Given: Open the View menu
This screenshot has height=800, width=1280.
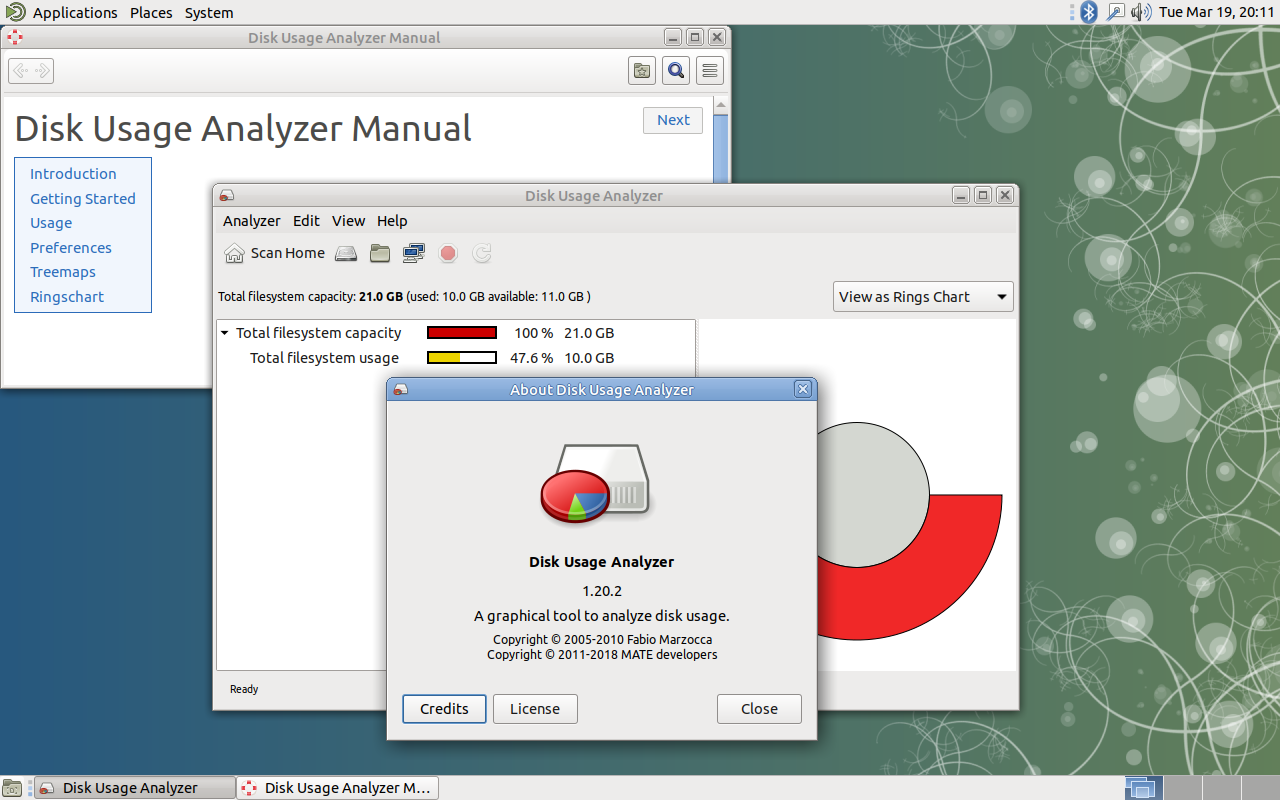Looking at the screenshot, I should click(349, 221).
